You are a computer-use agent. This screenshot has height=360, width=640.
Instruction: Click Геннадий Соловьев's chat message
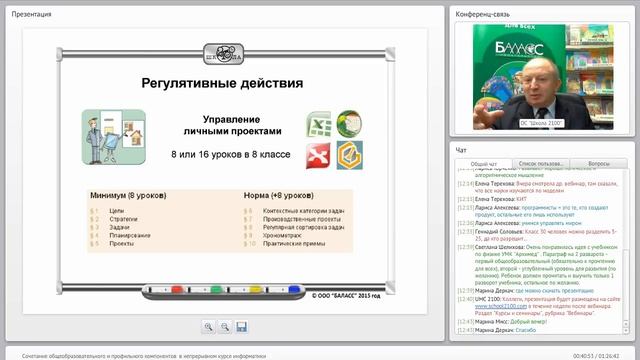click(538, 235)
